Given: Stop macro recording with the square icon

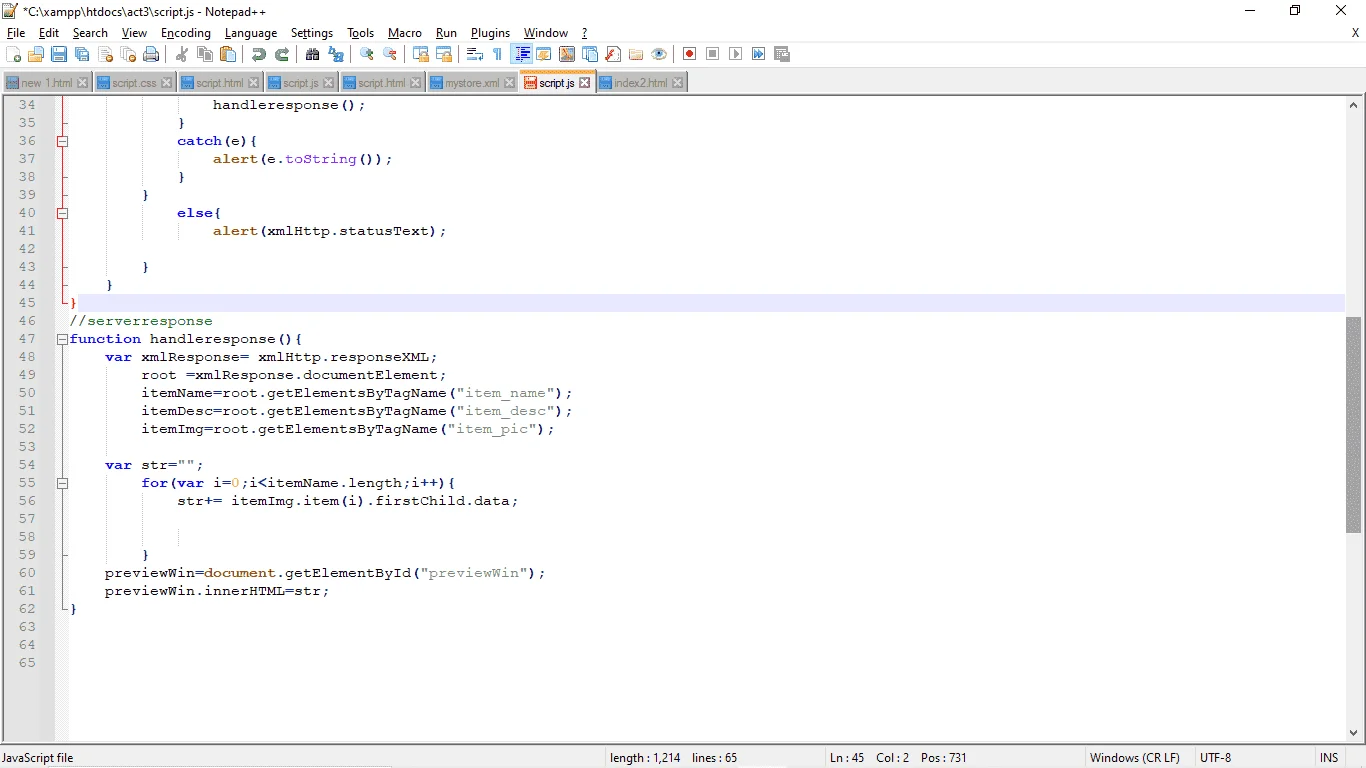Looking at the screenshot, I should (713, 54).
